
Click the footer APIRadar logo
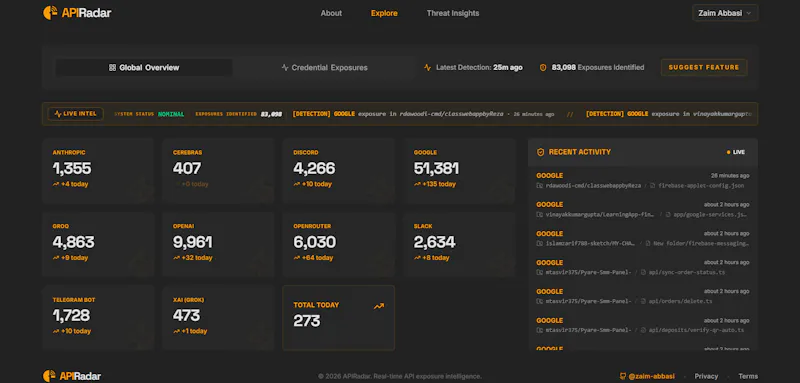(x=72, y=376)
